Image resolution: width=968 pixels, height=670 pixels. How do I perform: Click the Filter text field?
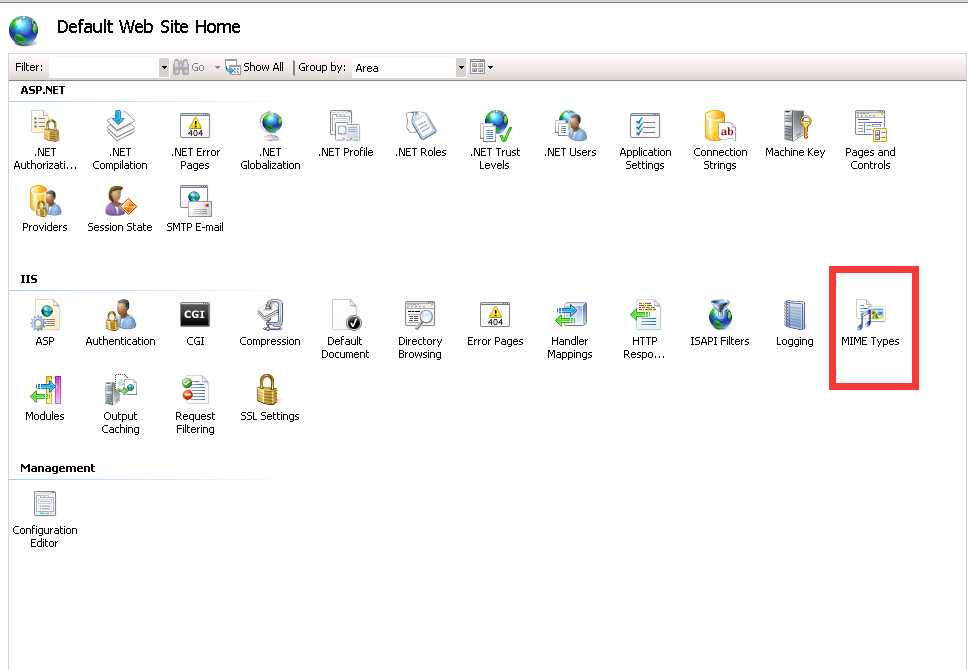[104, 67]
